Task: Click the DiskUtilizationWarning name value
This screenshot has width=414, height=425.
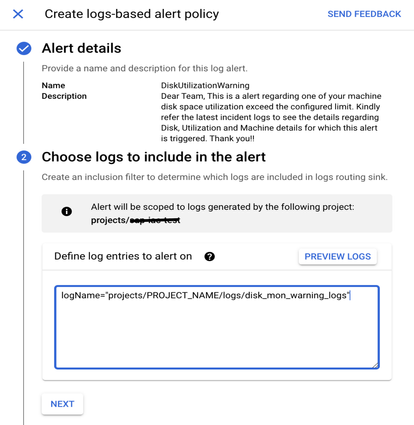Action: [x=205, y=85]
